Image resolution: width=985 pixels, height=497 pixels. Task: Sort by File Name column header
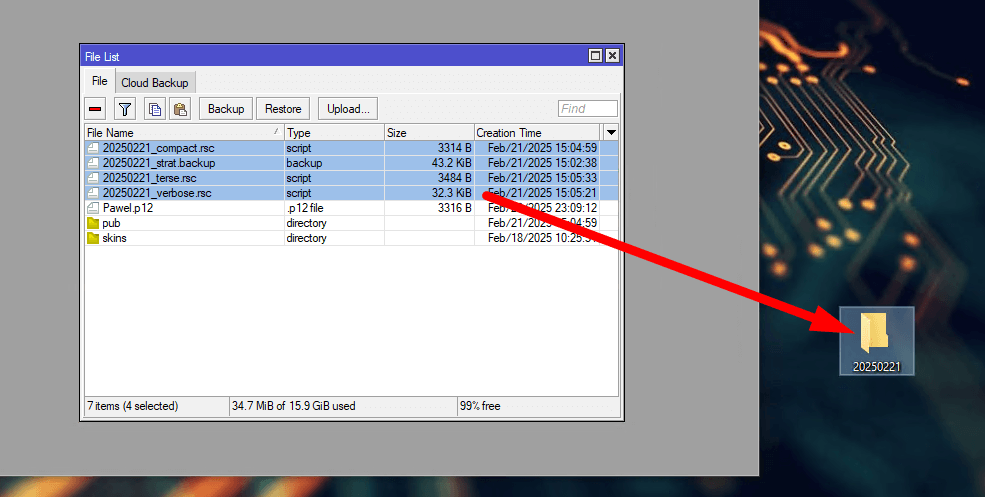coord(184,133)
